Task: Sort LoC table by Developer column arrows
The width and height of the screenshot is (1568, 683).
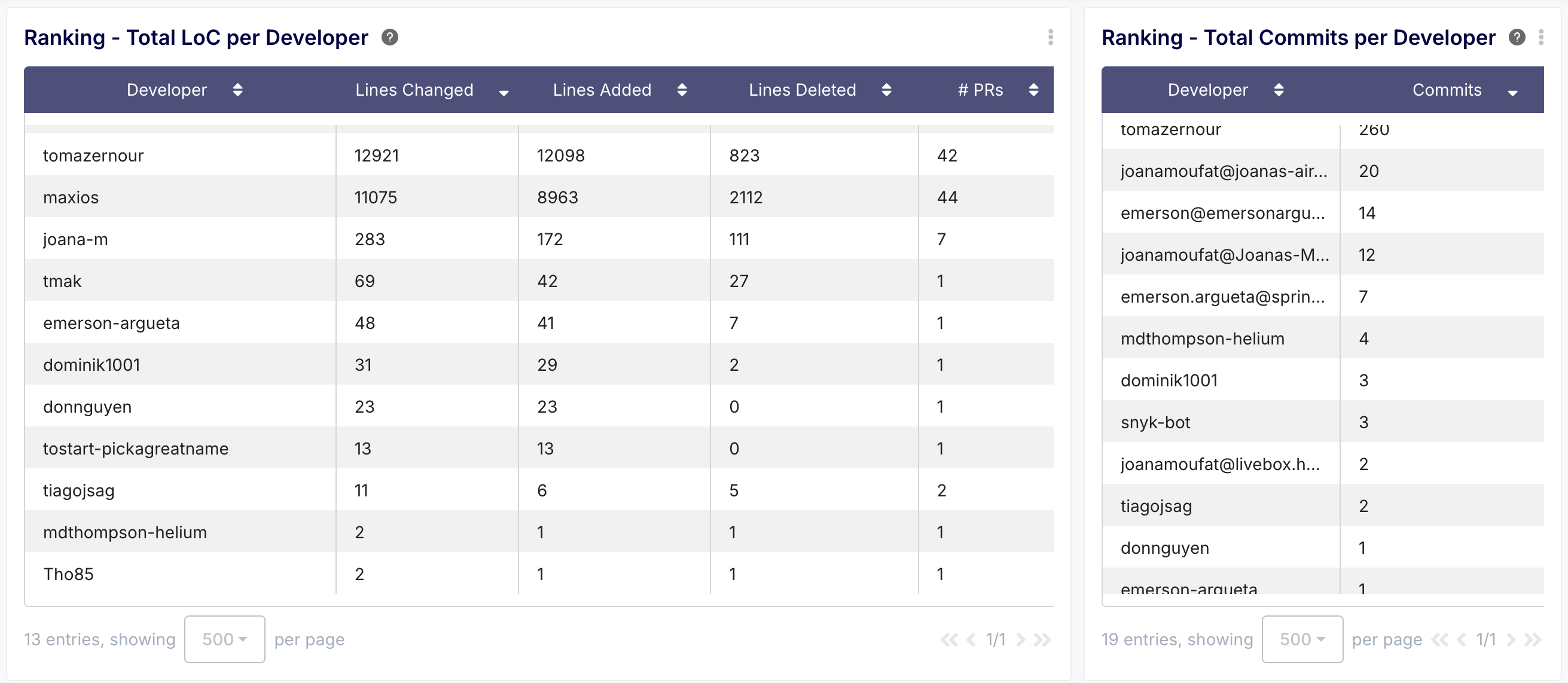Action: pyautogui.click(x=237, y=90)
